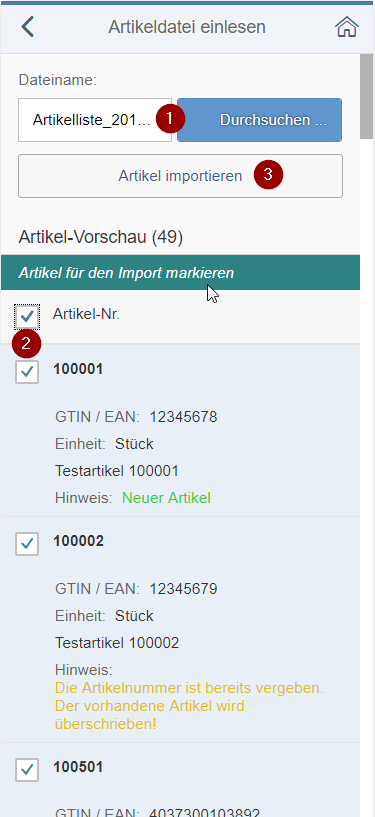Click the red marker numbered 2
Viewport: 375px width, 817px height.
point(27,343)
